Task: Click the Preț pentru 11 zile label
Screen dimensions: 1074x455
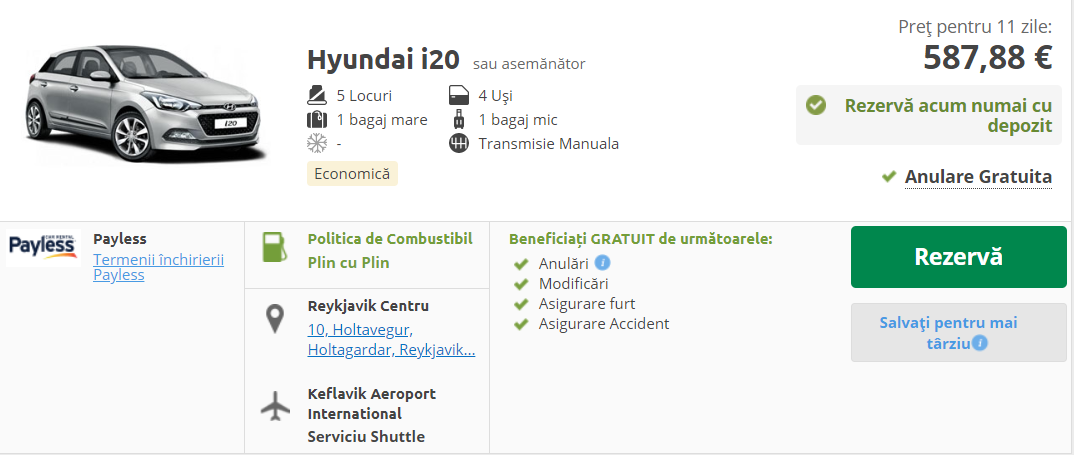Action: (x=975, y=27)
